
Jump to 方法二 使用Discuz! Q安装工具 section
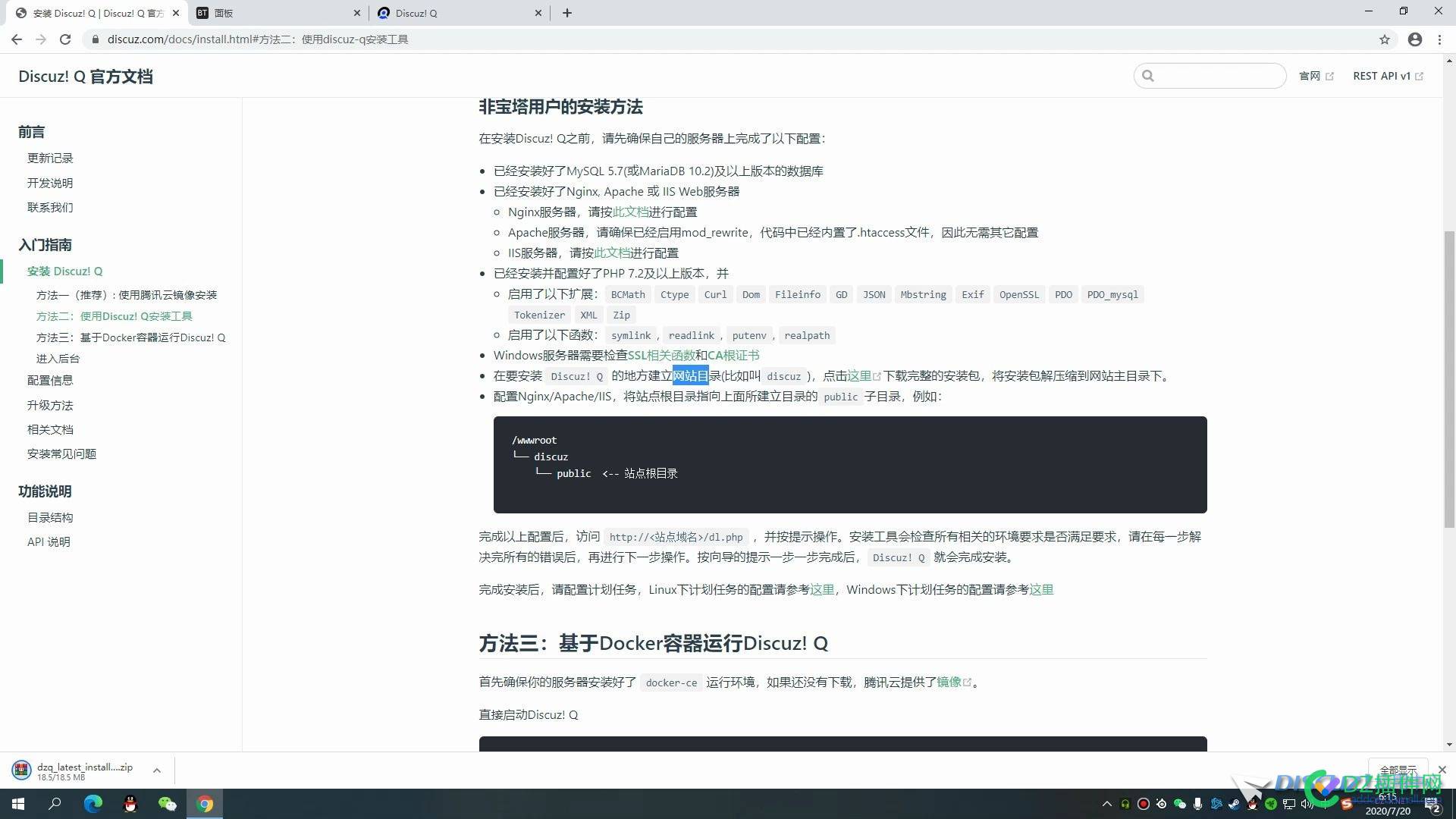tap(115, 316)
